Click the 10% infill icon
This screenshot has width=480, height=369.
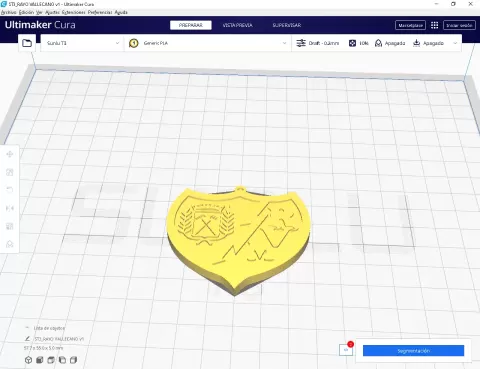352,43
